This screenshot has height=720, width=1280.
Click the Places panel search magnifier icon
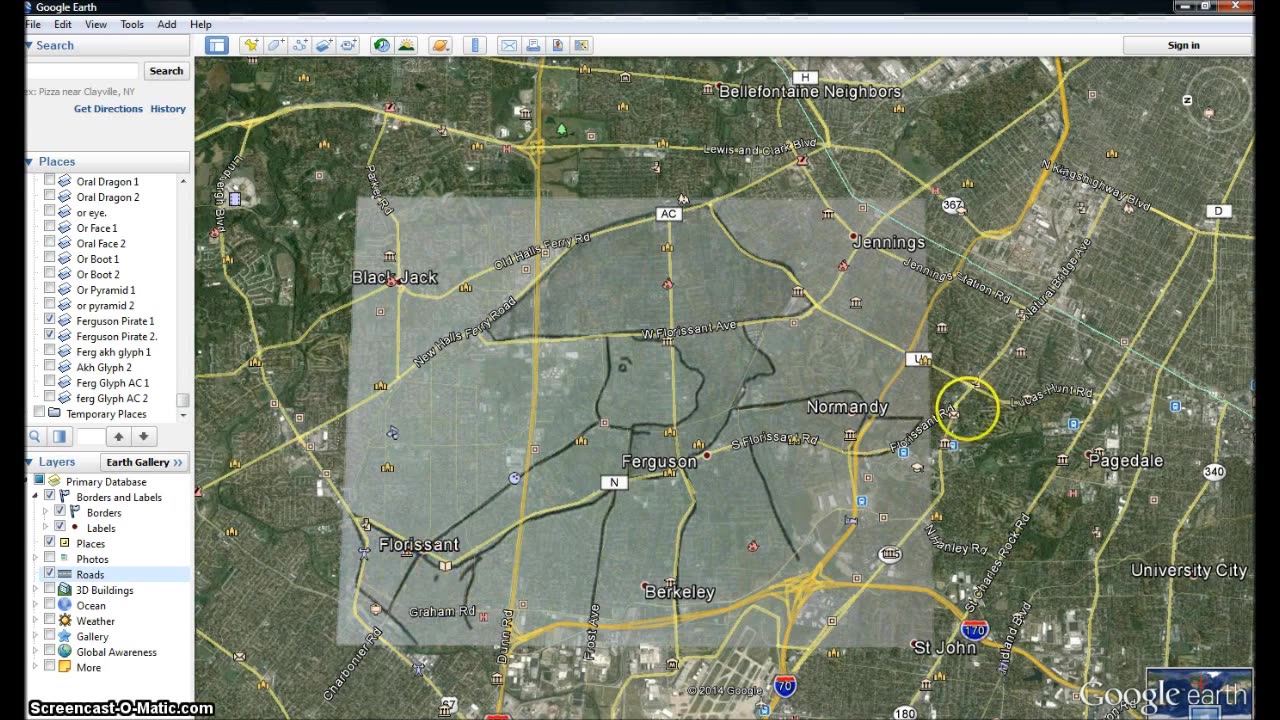35,436
